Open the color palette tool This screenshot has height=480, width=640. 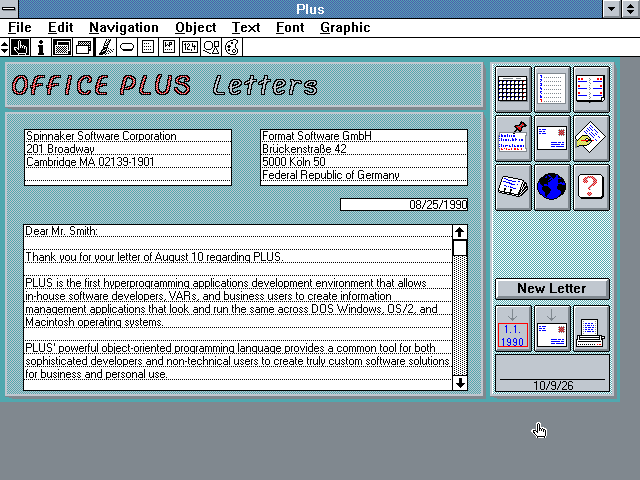[232, 47]
